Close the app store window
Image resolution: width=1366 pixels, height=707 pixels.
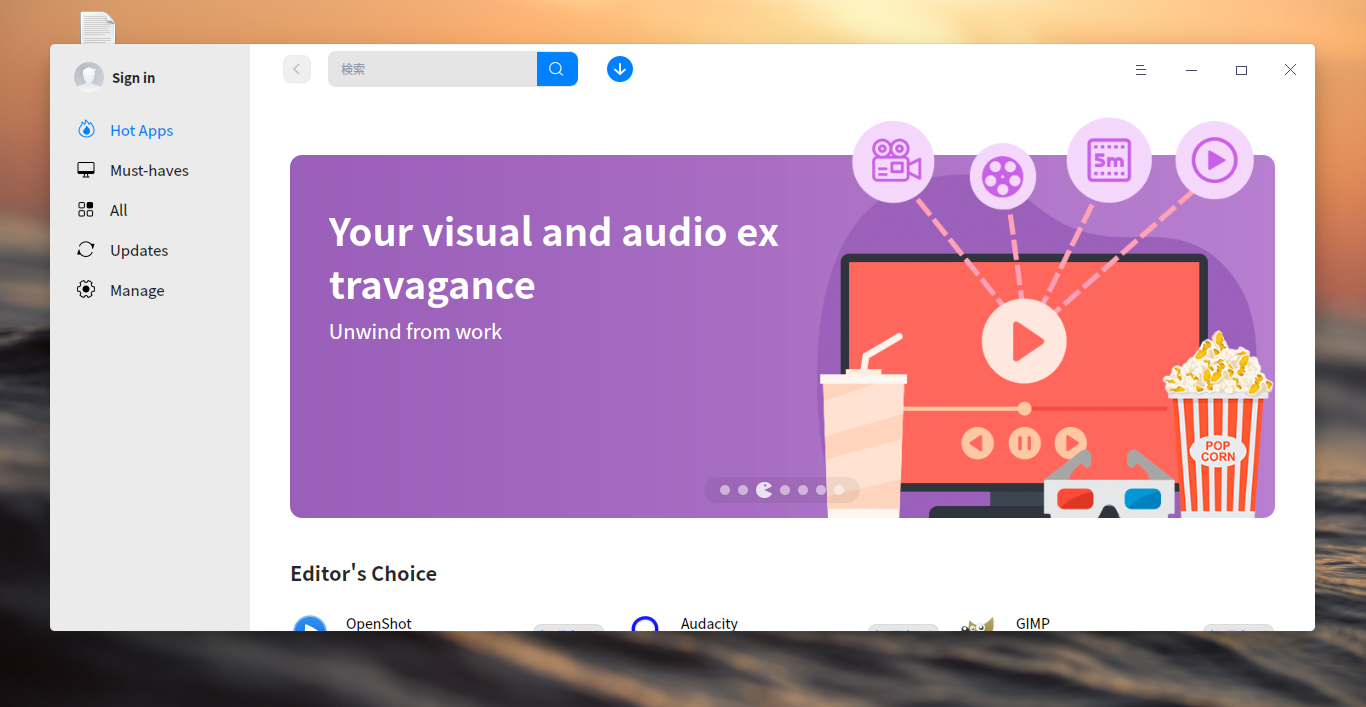1290,70
